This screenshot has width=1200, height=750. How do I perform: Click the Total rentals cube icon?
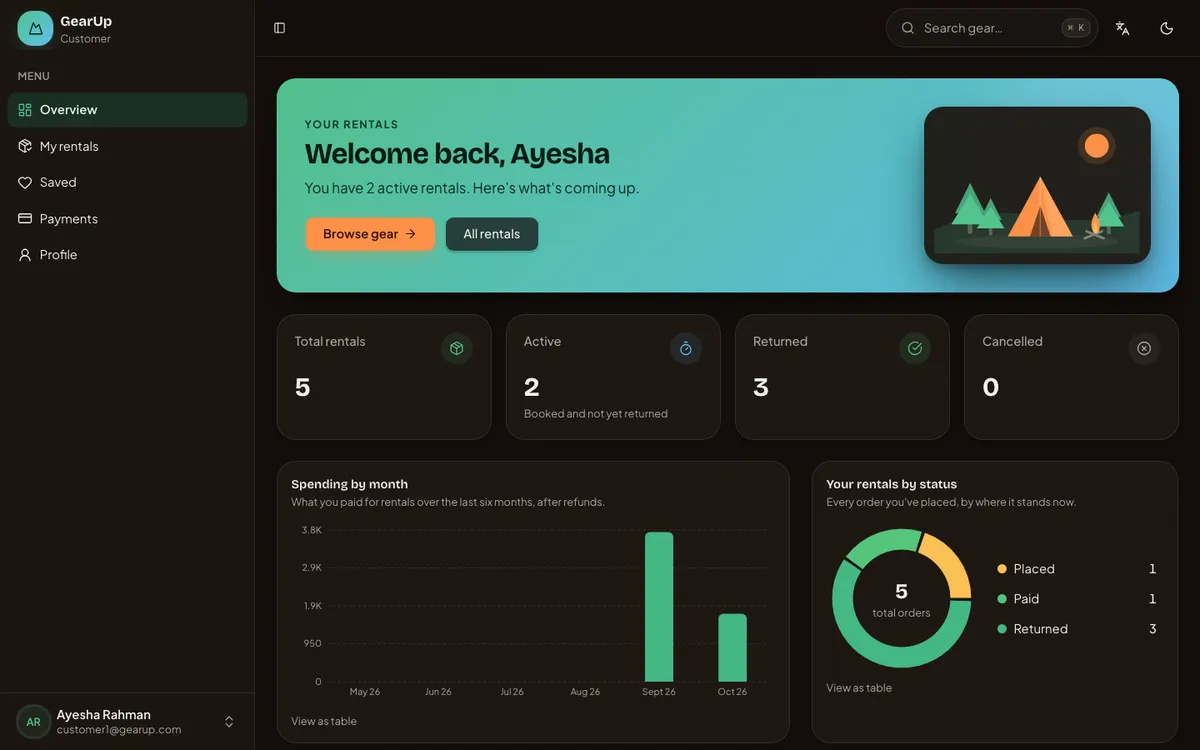click(x=456, y=348)
